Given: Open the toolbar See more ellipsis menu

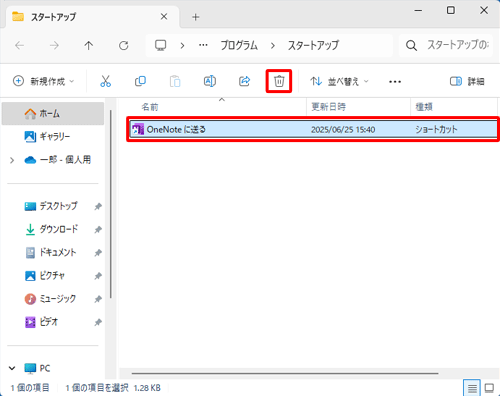Looking at the screenshot, I should click(395, 82).
